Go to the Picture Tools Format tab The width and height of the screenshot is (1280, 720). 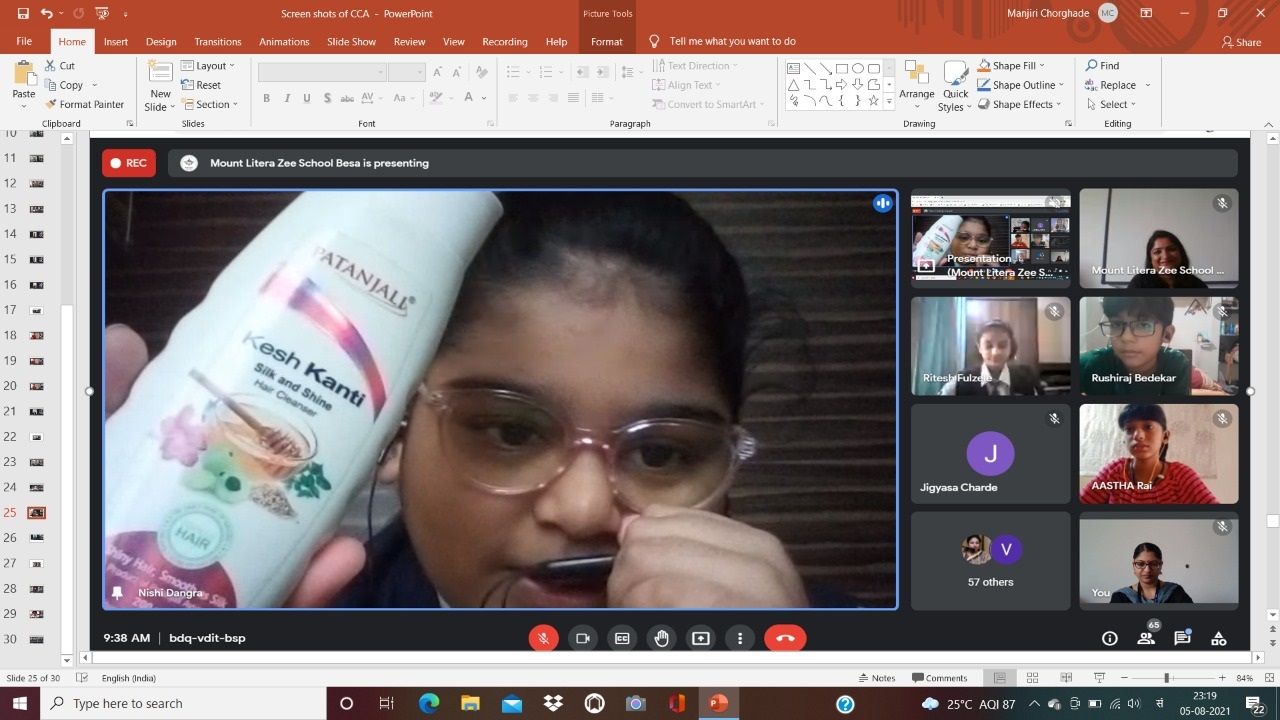(x=607, y=42)
